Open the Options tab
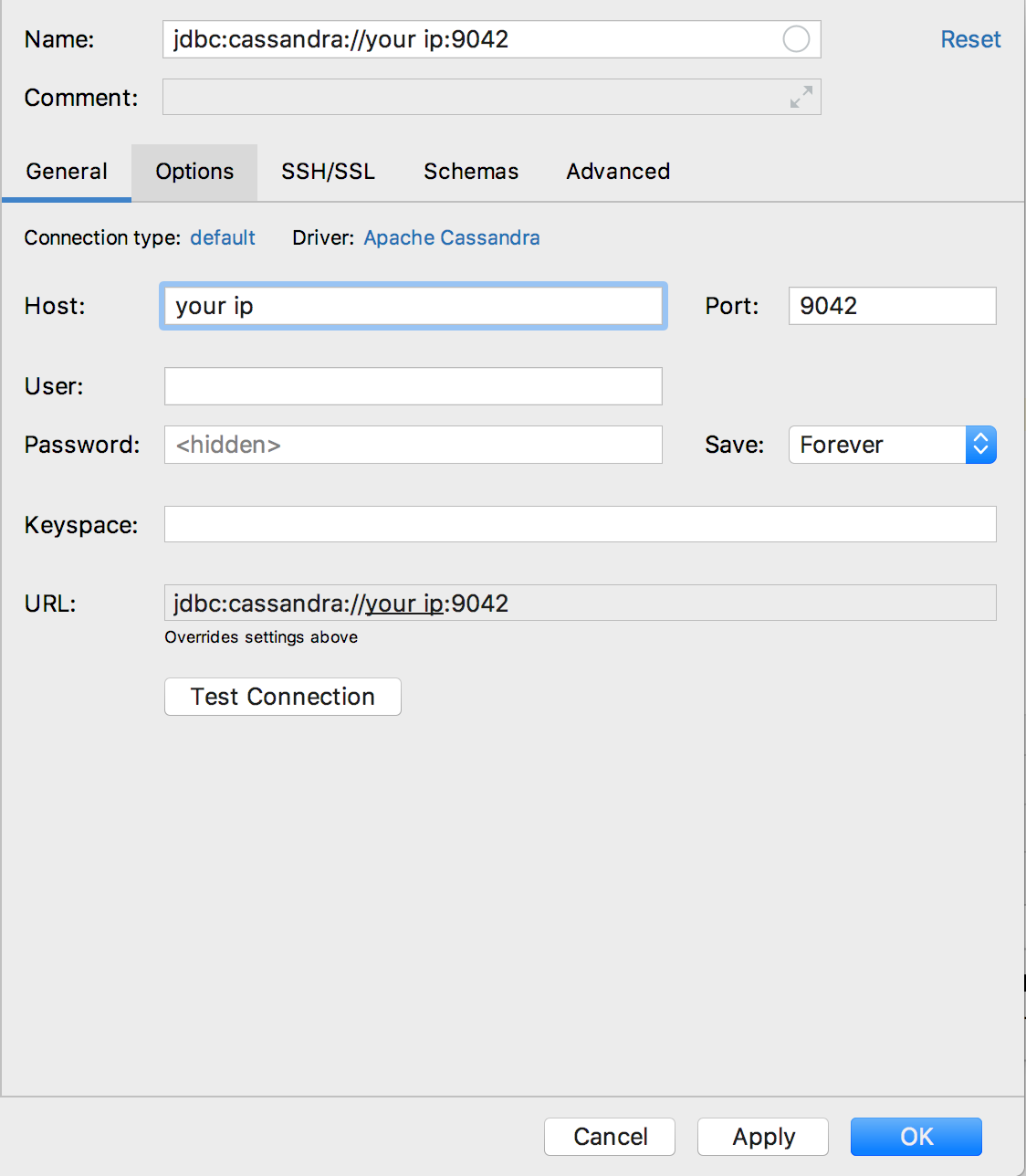1026x1176 pixels. (x=194, y=172)
